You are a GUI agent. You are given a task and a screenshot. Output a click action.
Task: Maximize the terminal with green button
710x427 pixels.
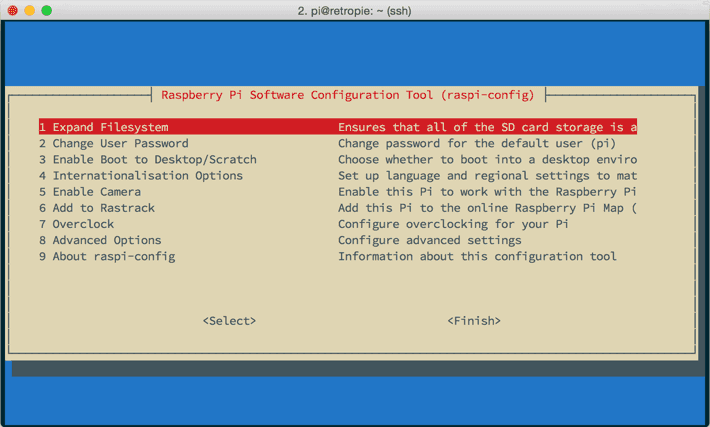coord(47,10)
